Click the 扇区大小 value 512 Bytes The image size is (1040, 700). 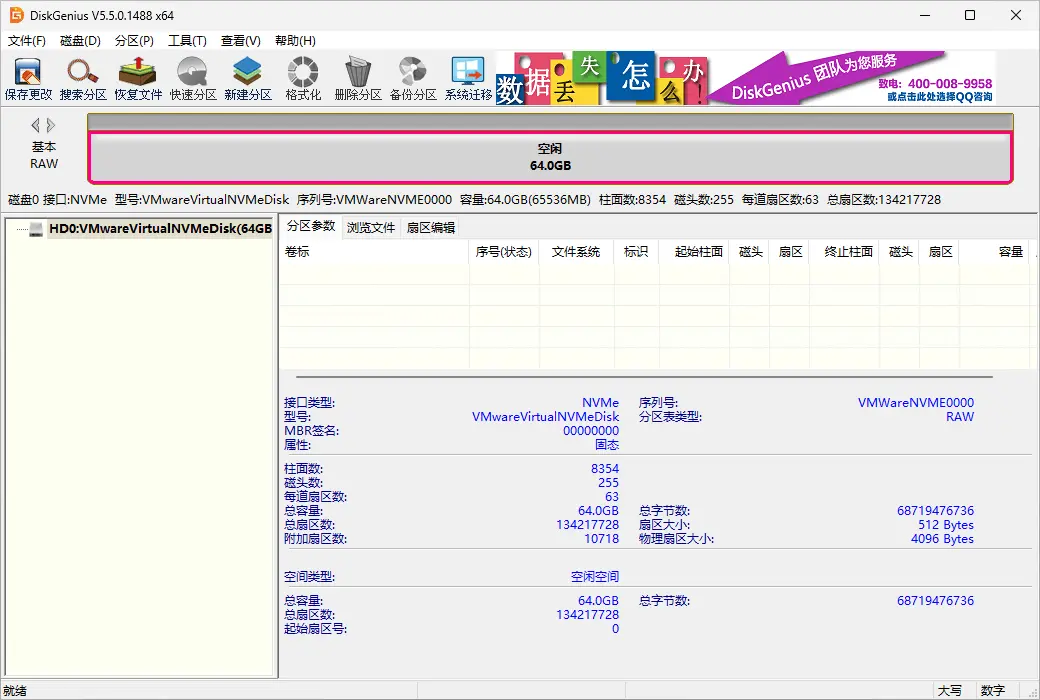click(x=946, y=525)
